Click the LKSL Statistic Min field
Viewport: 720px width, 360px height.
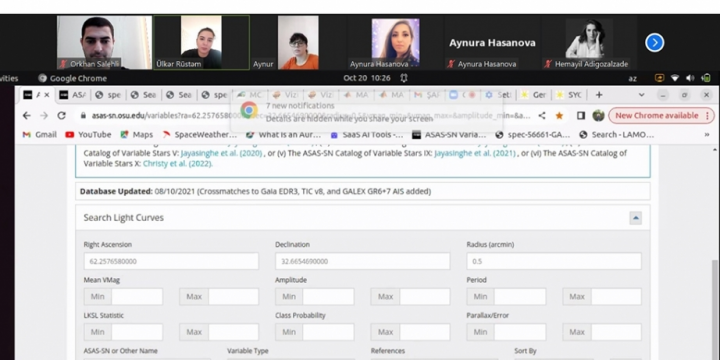coord(137,332)
